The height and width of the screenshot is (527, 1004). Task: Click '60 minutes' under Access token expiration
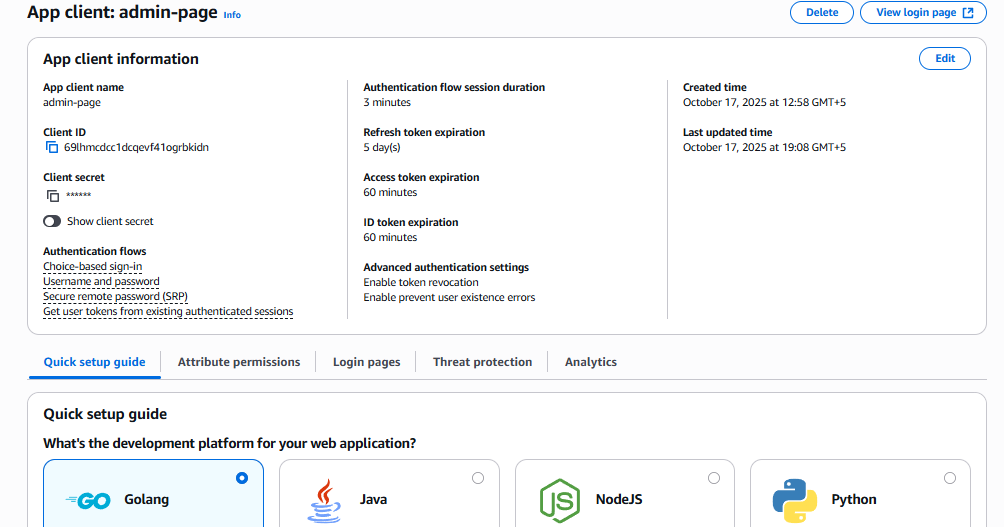coord(390,192)
